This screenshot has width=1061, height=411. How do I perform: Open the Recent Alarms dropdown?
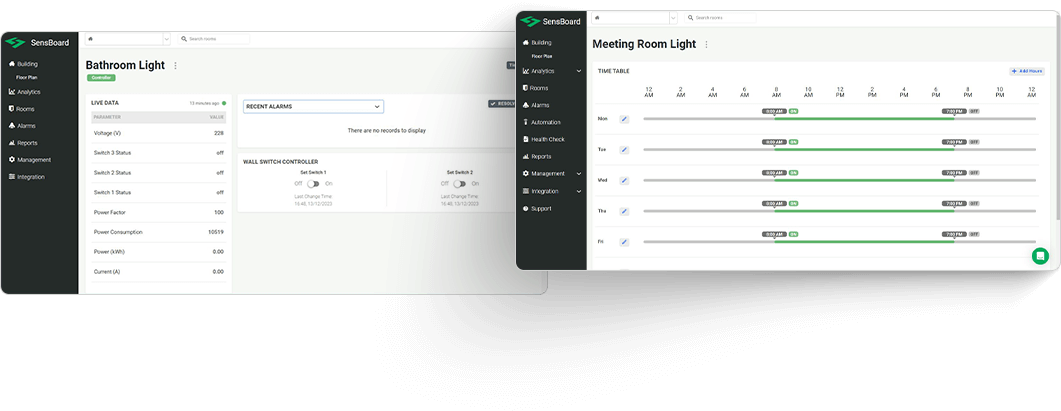click(x=313, y=106)
